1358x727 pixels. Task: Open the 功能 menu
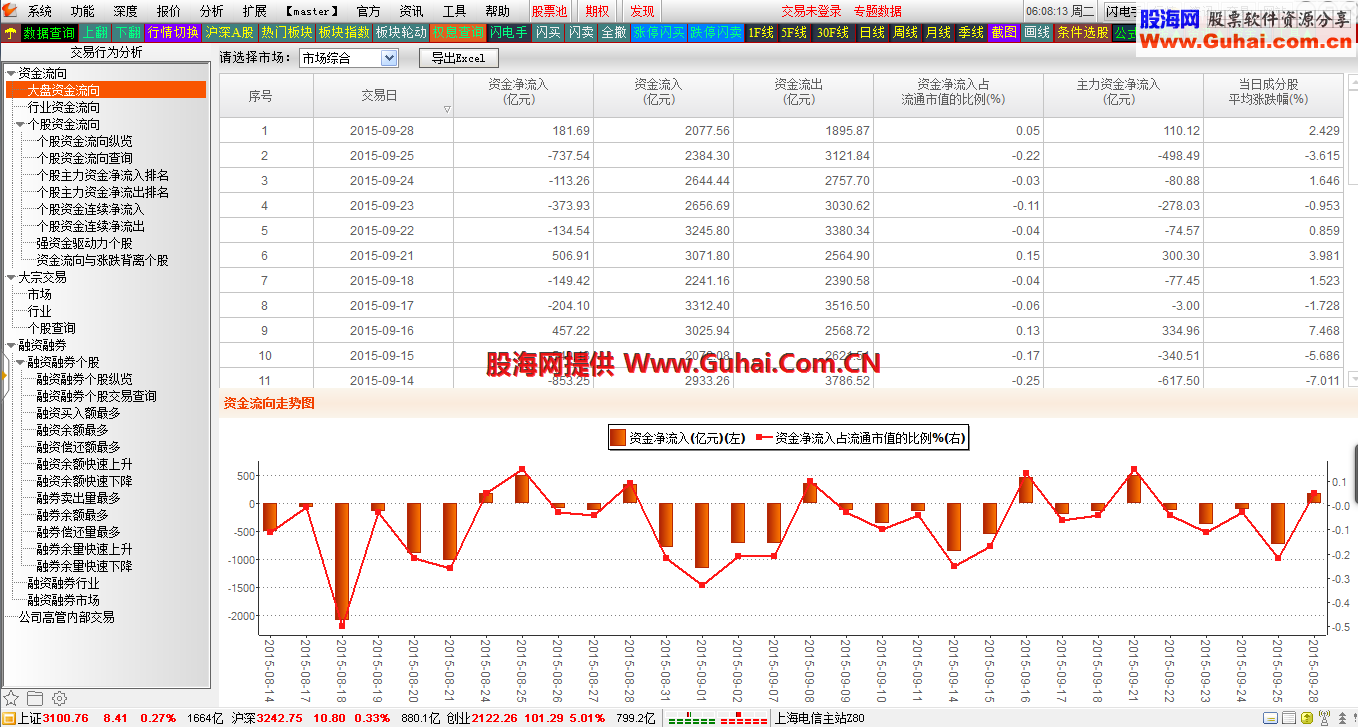click(x=83, y=11)
